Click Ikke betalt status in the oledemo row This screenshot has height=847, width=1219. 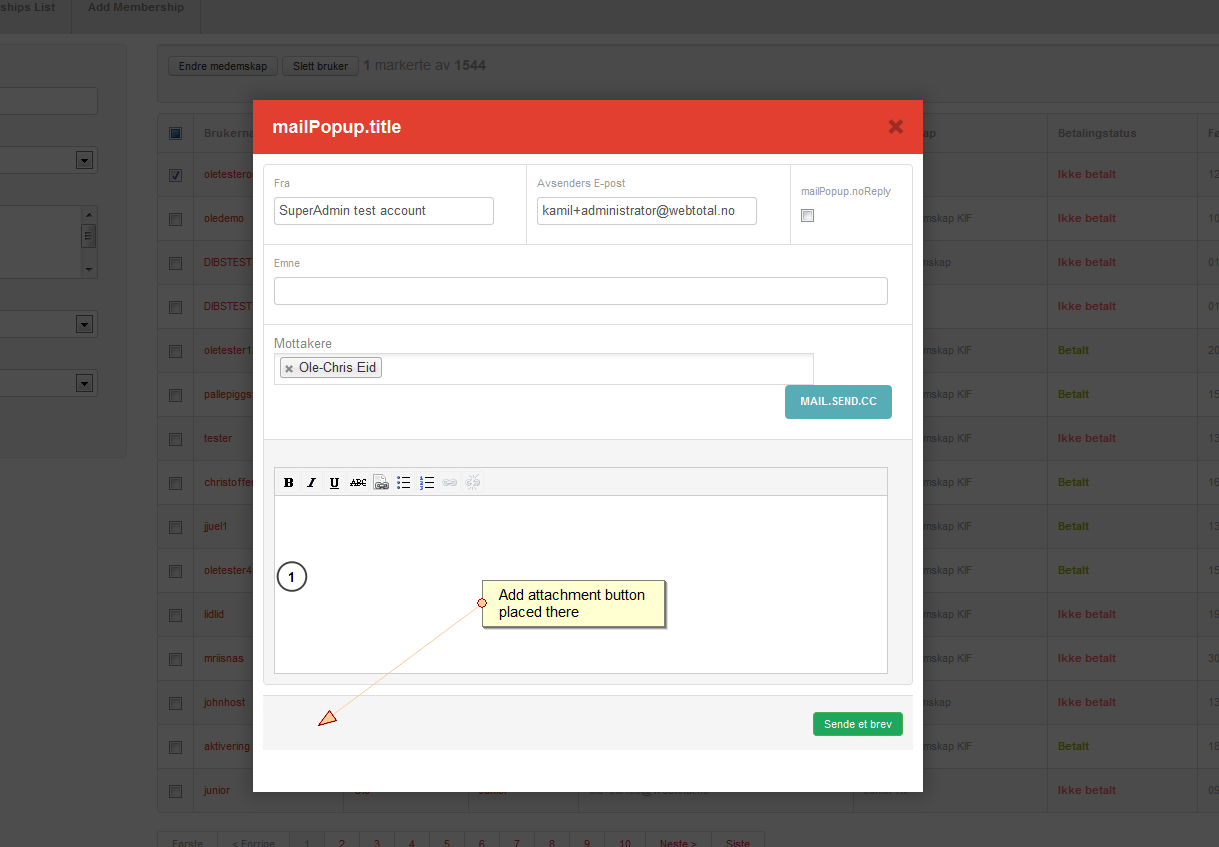pyautogui.click(x=1087, y=218)
